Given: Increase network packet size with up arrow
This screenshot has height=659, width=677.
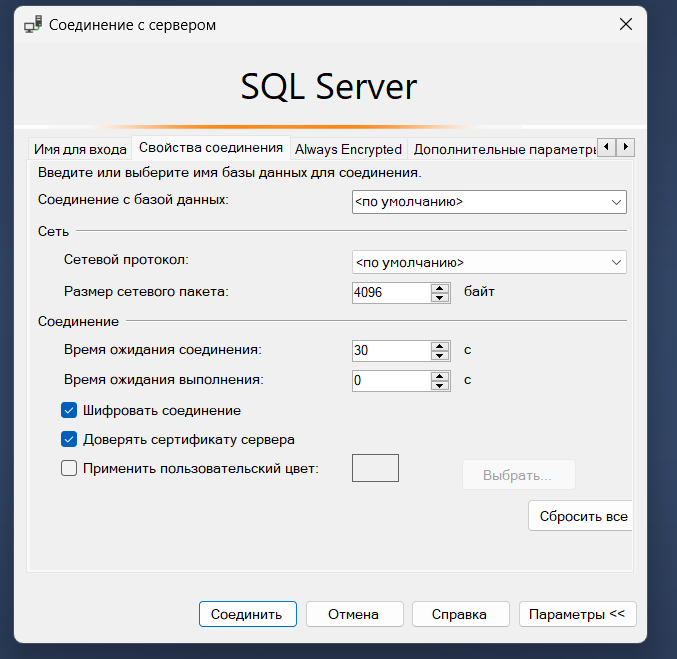Looking at the screenshot, I should [x=440, y=288].
